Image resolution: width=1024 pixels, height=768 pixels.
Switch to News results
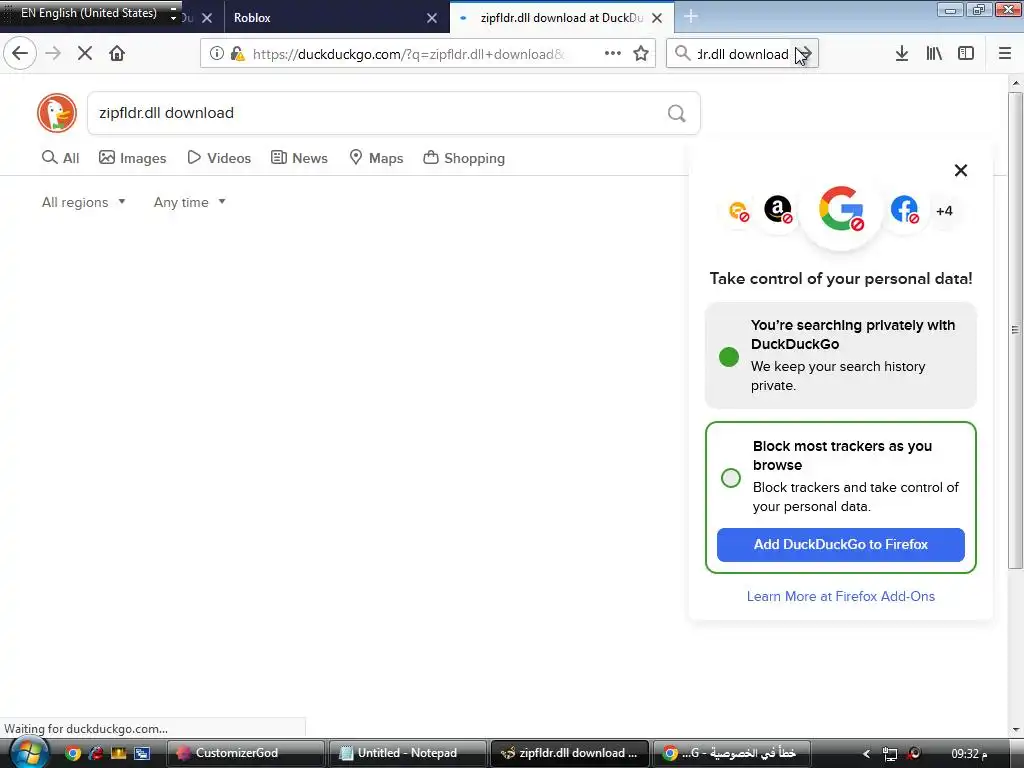click(299, 158)
